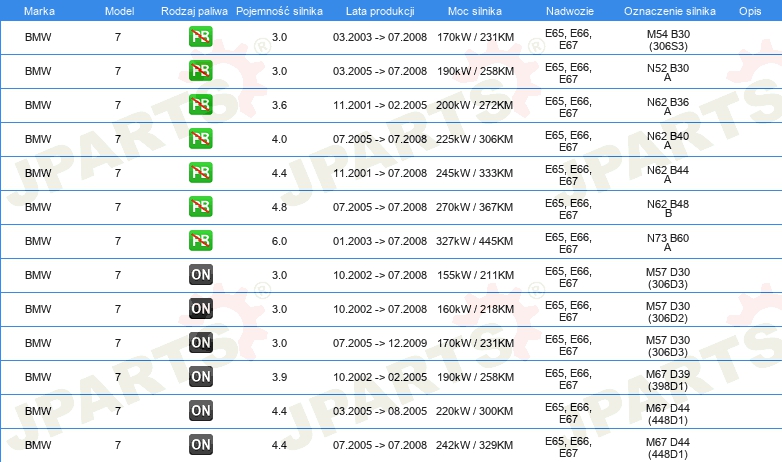
Task: Click the ON diesel icon in the 3.9 M67 D39 row
Action: (200, 377)
